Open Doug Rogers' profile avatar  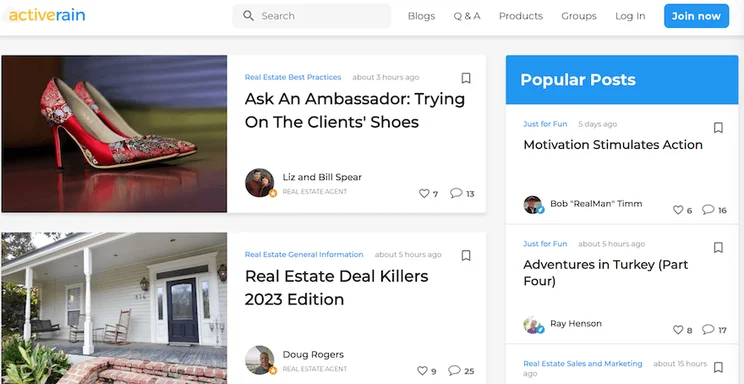click(260, 360)
